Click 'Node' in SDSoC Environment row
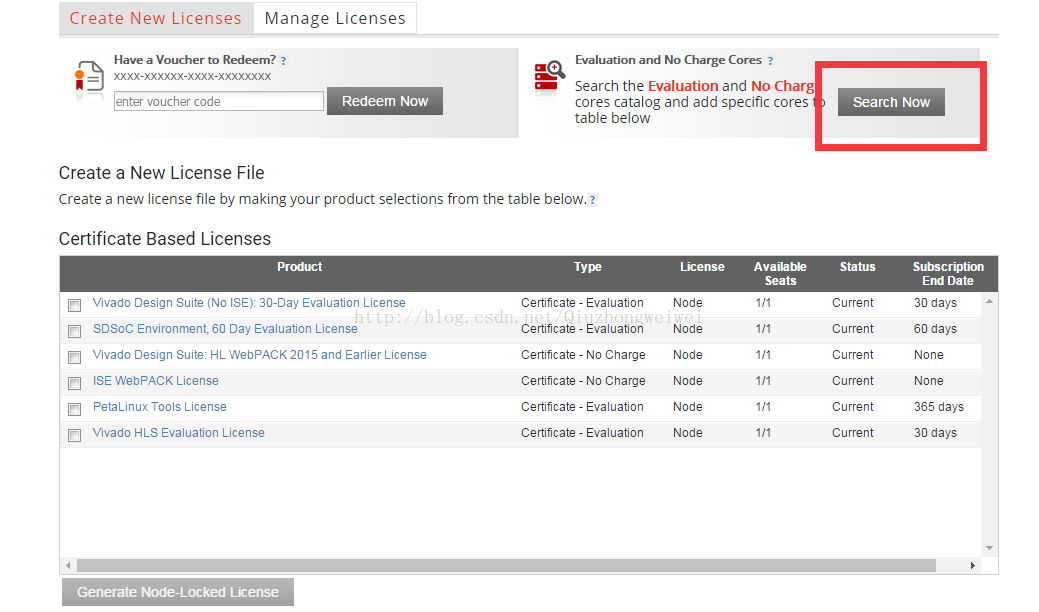This screenshot has width=1039, height=612. coord(688,329)
